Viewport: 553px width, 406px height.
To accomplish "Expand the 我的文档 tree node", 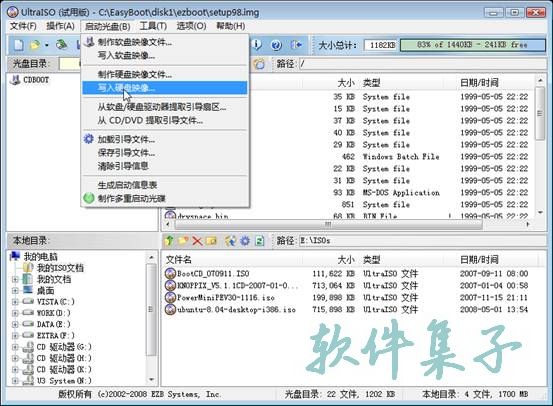I will point(15,280).
